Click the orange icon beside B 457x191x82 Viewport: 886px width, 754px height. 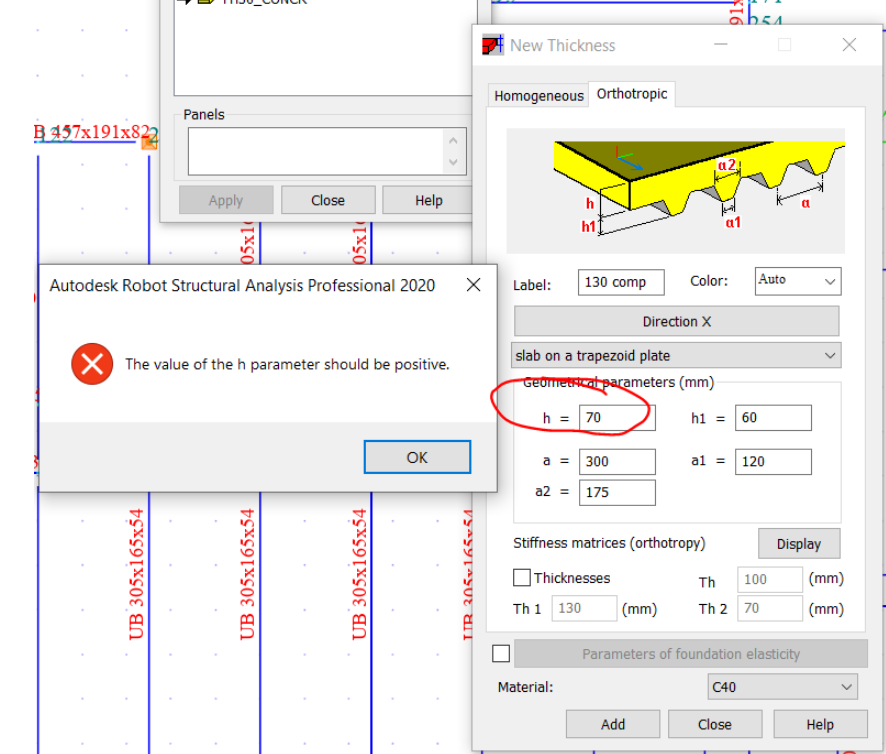149,144
